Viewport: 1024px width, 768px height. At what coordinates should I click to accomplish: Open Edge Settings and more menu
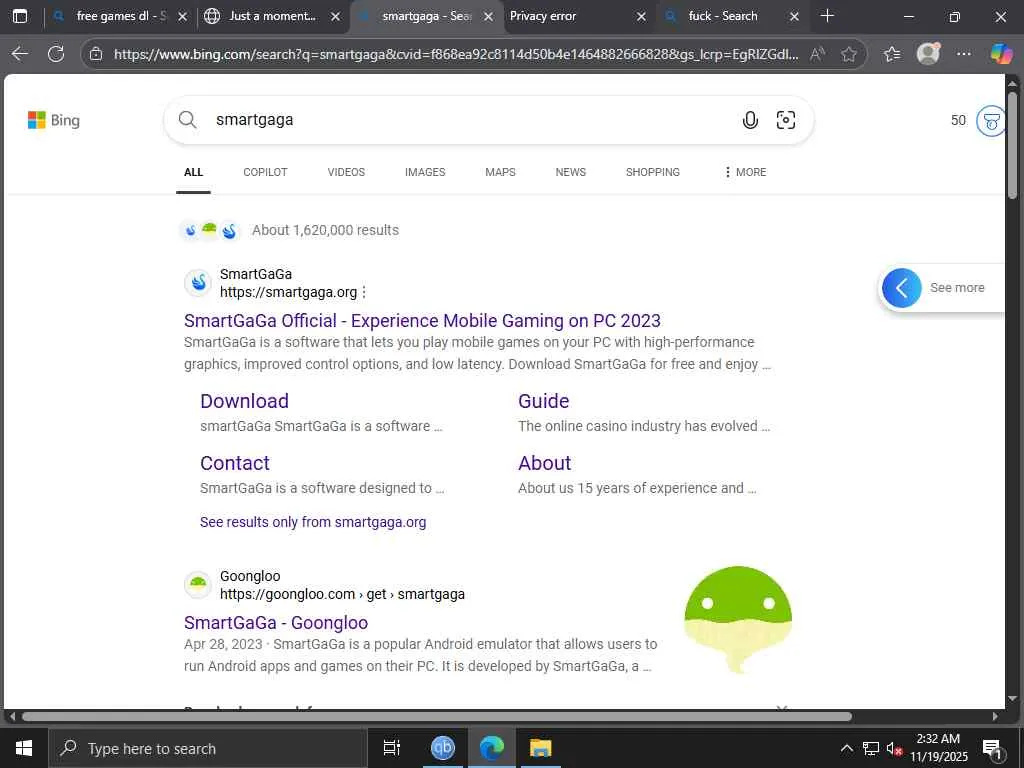[x=964, y=54]
